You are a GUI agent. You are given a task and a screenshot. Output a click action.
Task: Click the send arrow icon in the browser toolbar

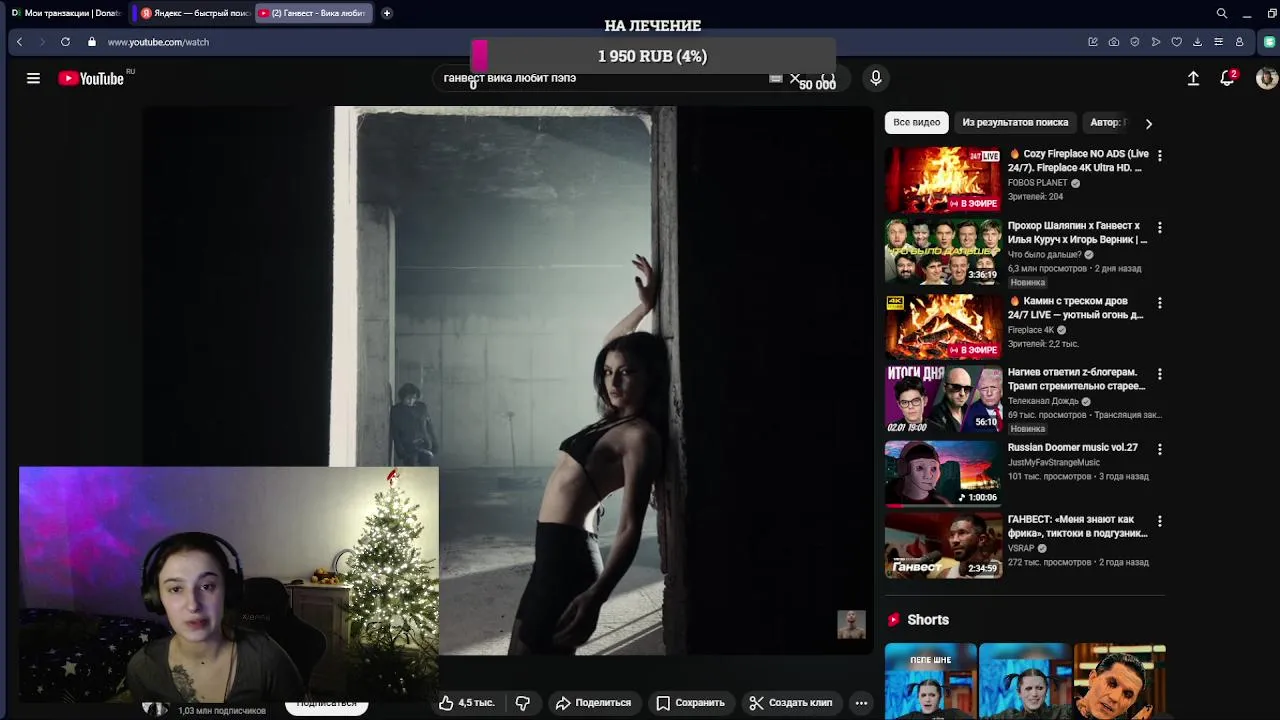pyautogui.click(x=1156, y=42)
